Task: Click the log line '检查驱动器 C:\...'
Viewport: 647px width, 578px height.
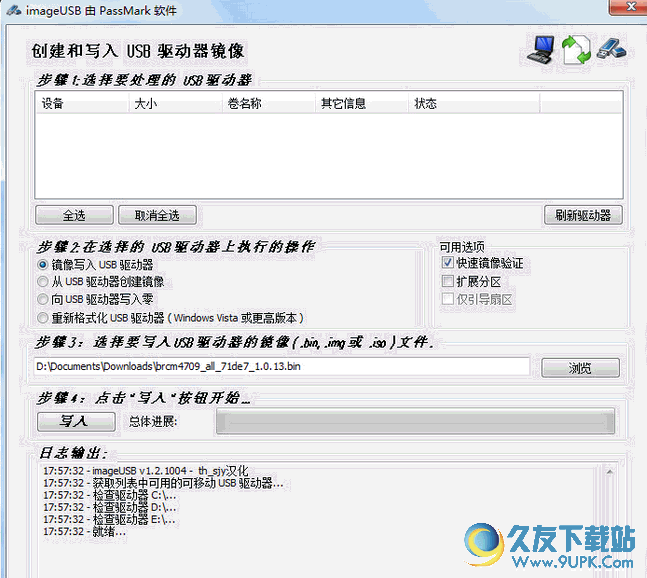Action: (109, 495)
